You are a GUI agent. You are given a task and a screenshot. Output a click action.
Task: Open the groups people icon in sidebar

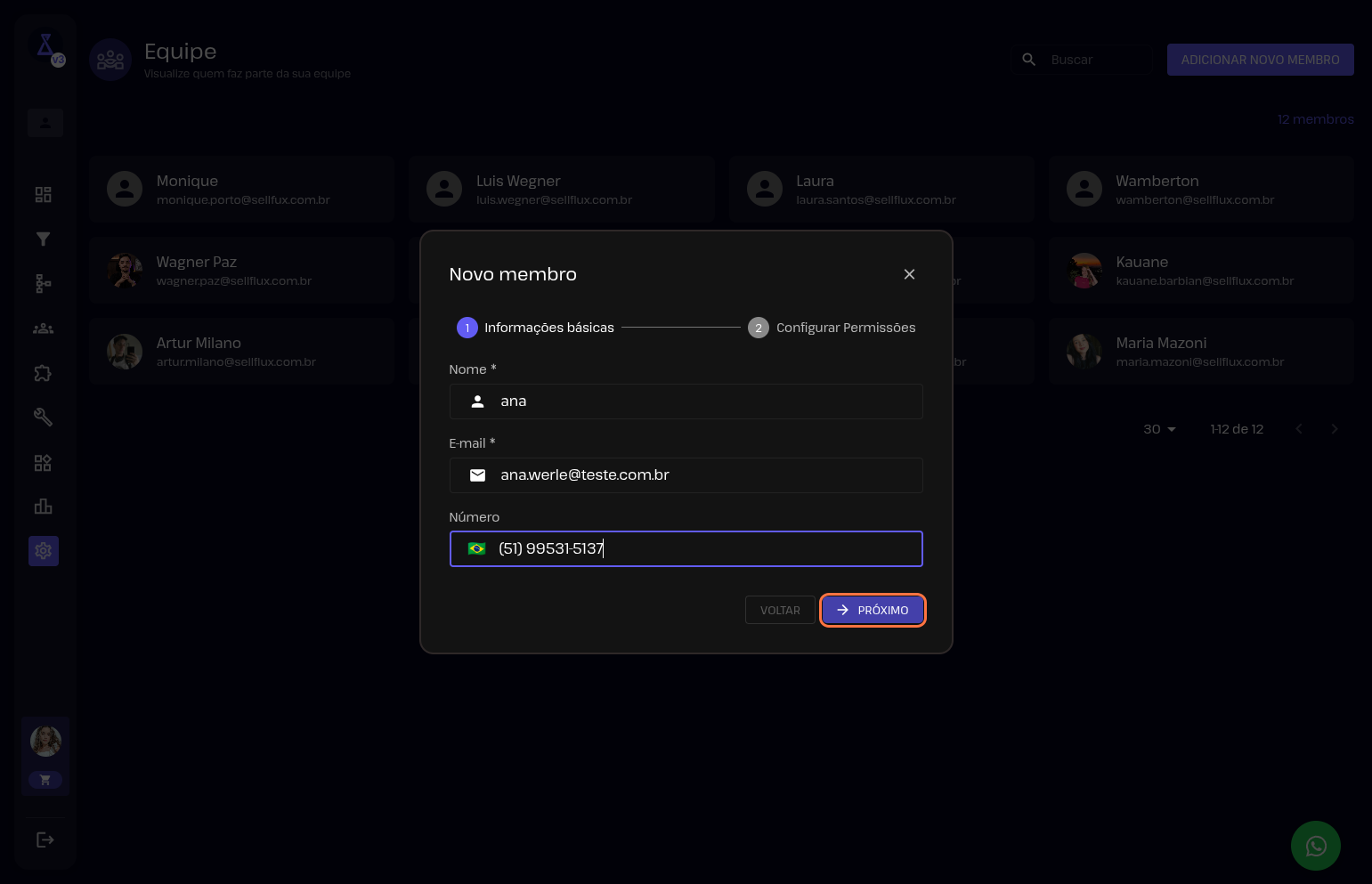click(x=43, y=328)
